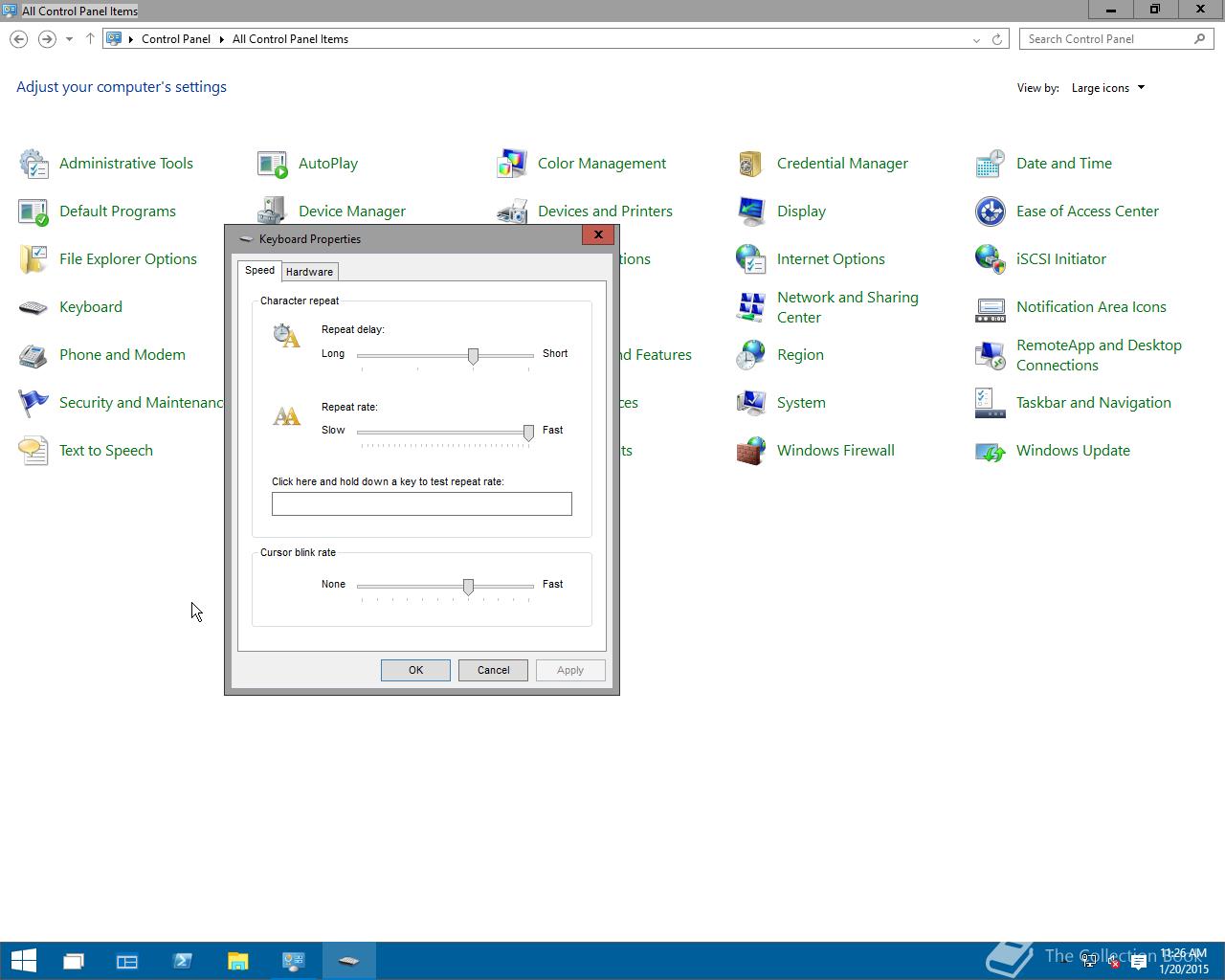Click OK in Keyboard Properties

[415, 670]
